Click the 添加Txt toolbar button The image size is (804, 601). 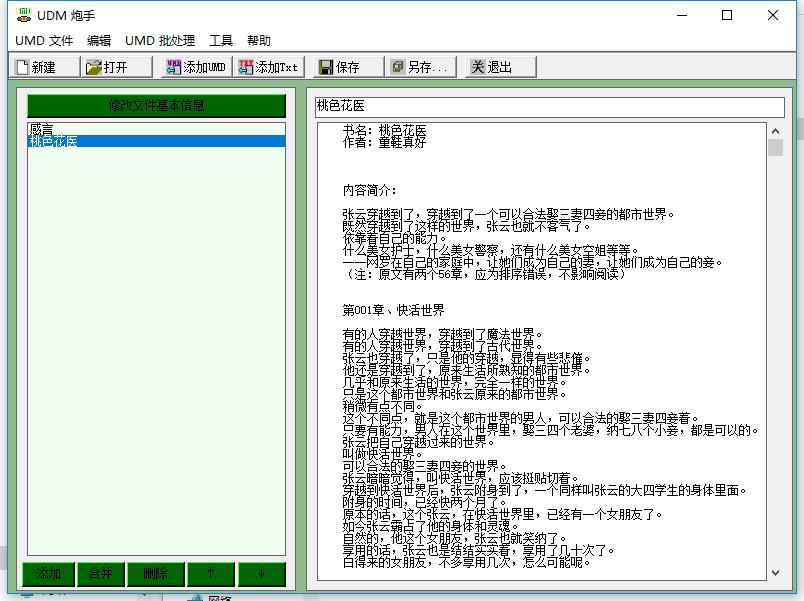pyautogui.click(x=269, y=67)
